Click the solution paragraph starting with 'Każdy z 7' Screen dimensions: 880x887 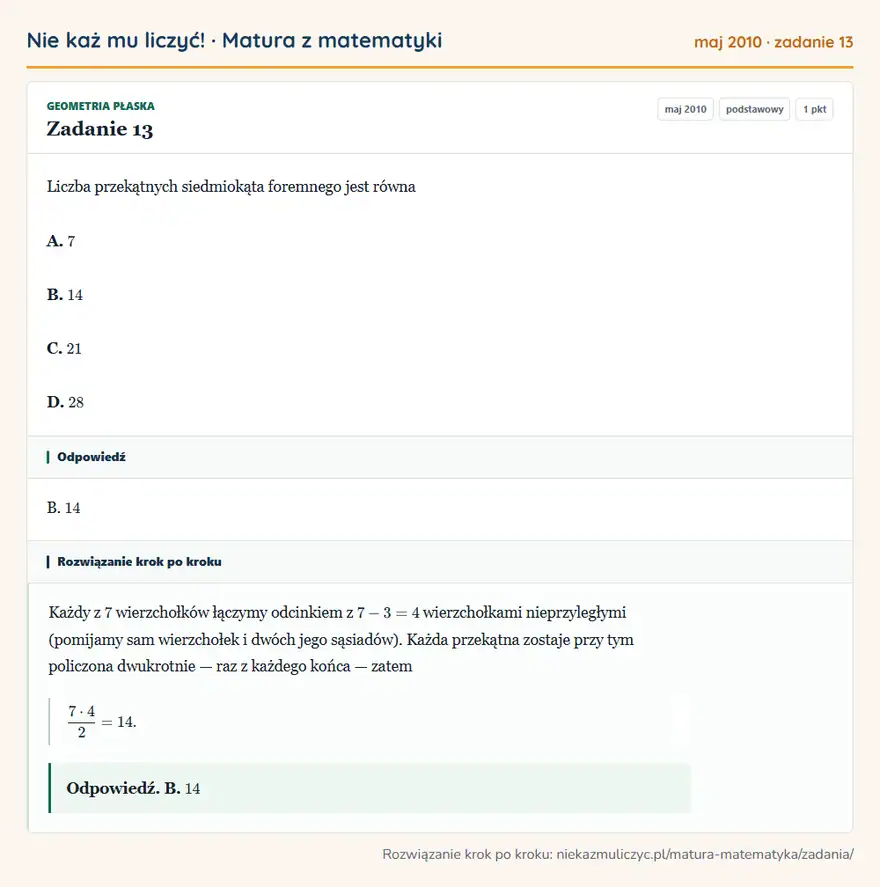[x=341, y=639]
